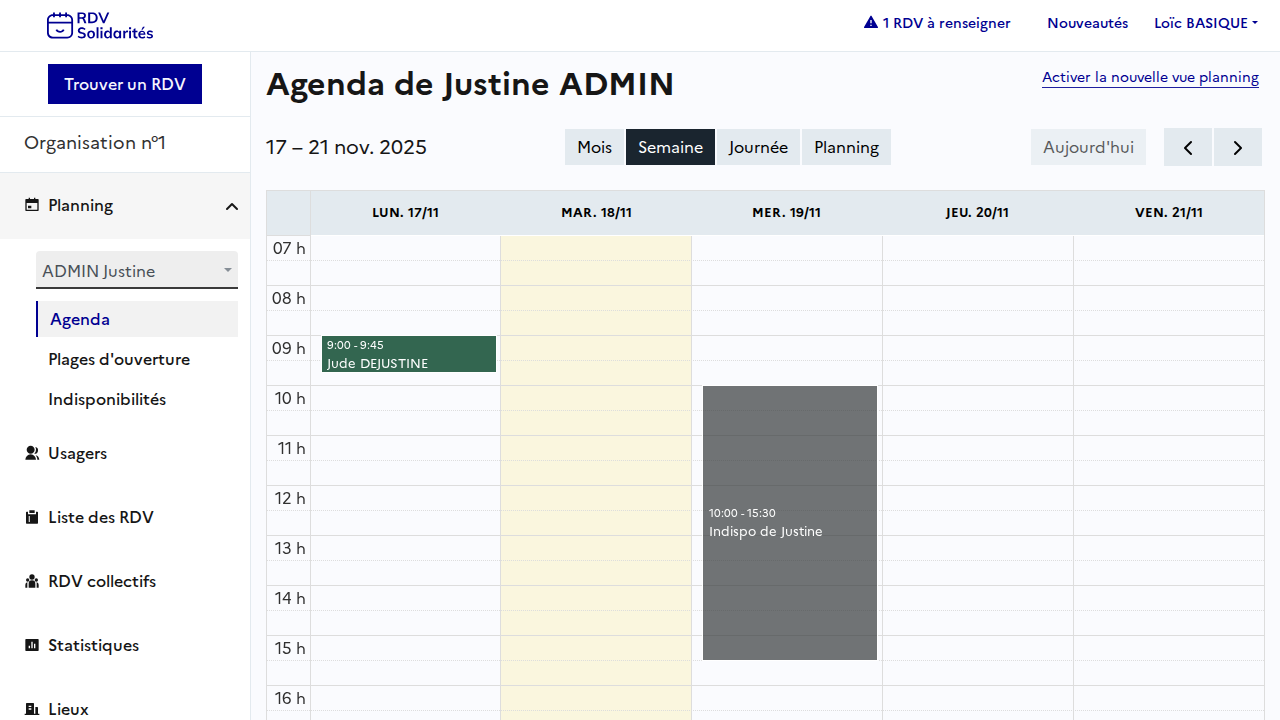This screenshot has height=720, width=1280.
Task: Click the Trouver un RDV button
Action: pos(125,84)
